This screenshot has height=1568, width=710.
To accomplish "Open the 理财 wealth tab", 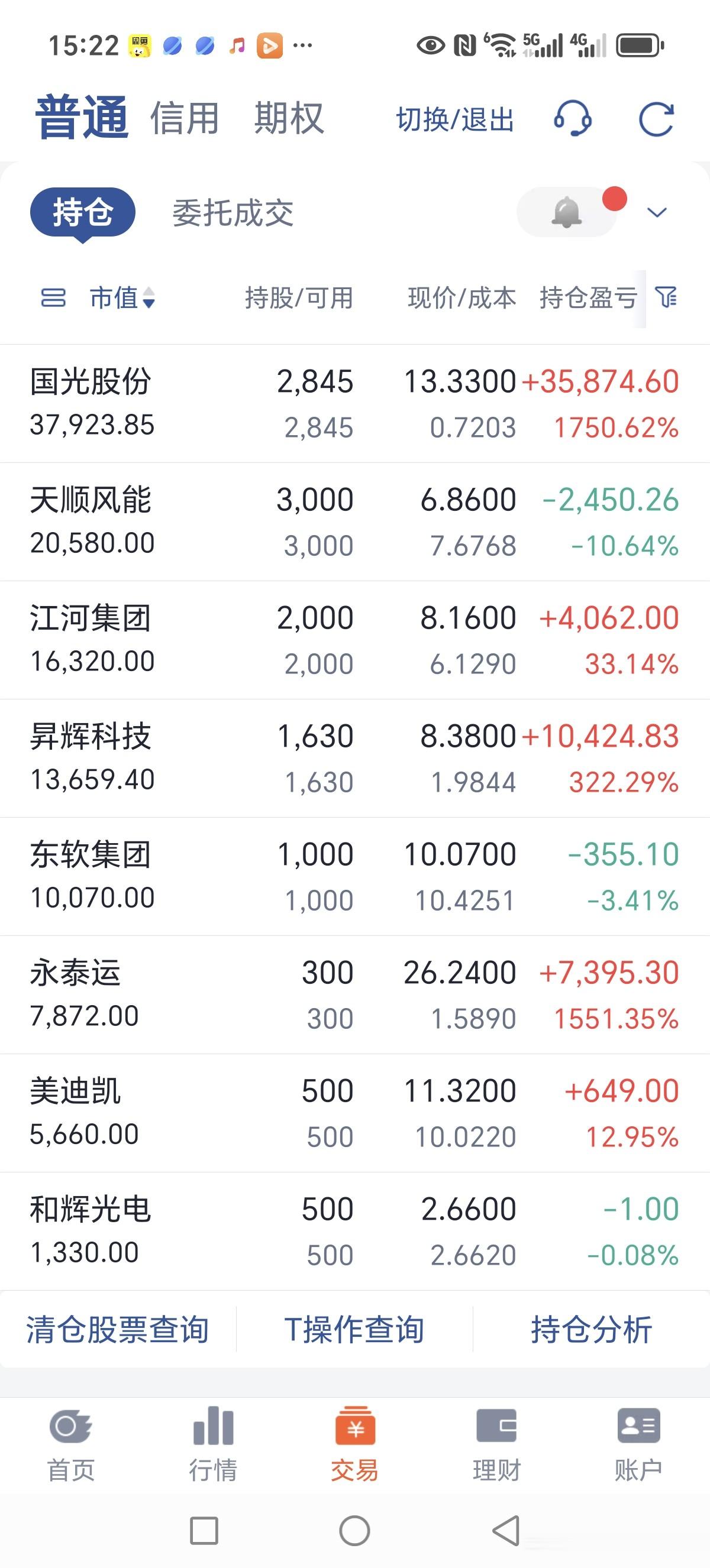I will 496,1444.
